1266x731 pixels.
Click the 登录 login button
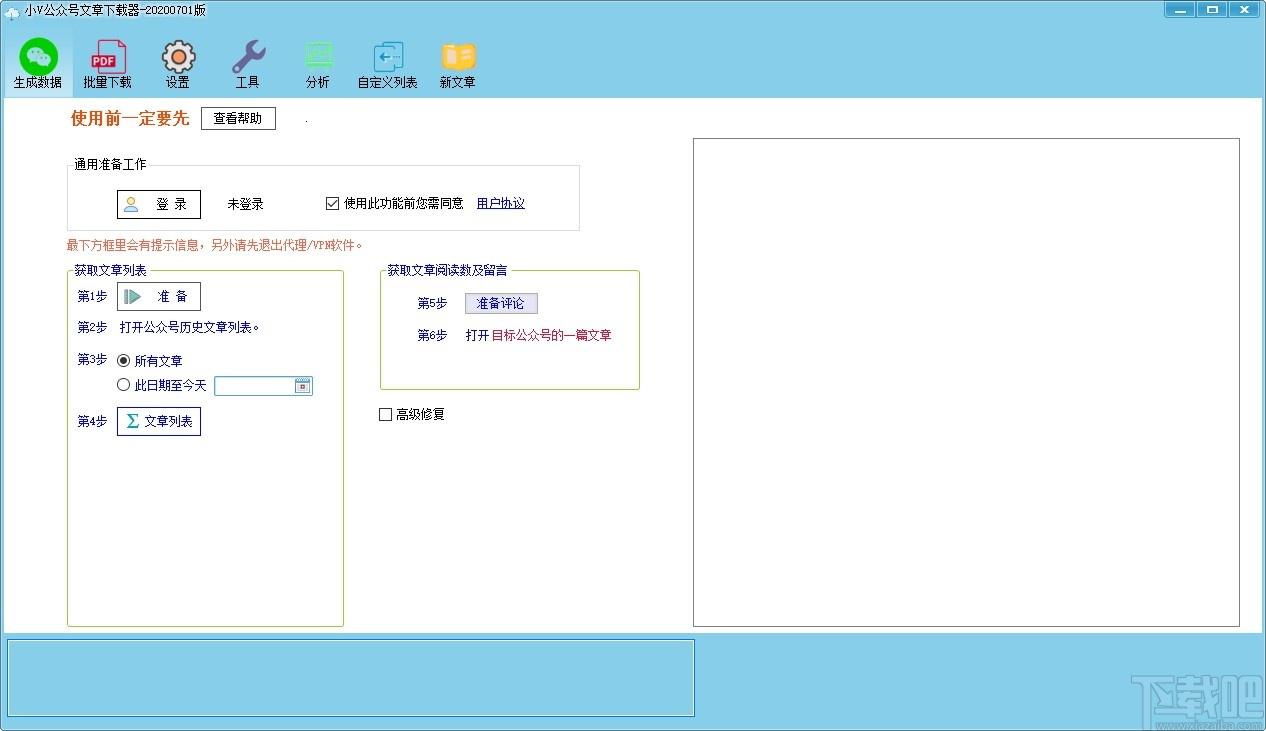[159, 204]
